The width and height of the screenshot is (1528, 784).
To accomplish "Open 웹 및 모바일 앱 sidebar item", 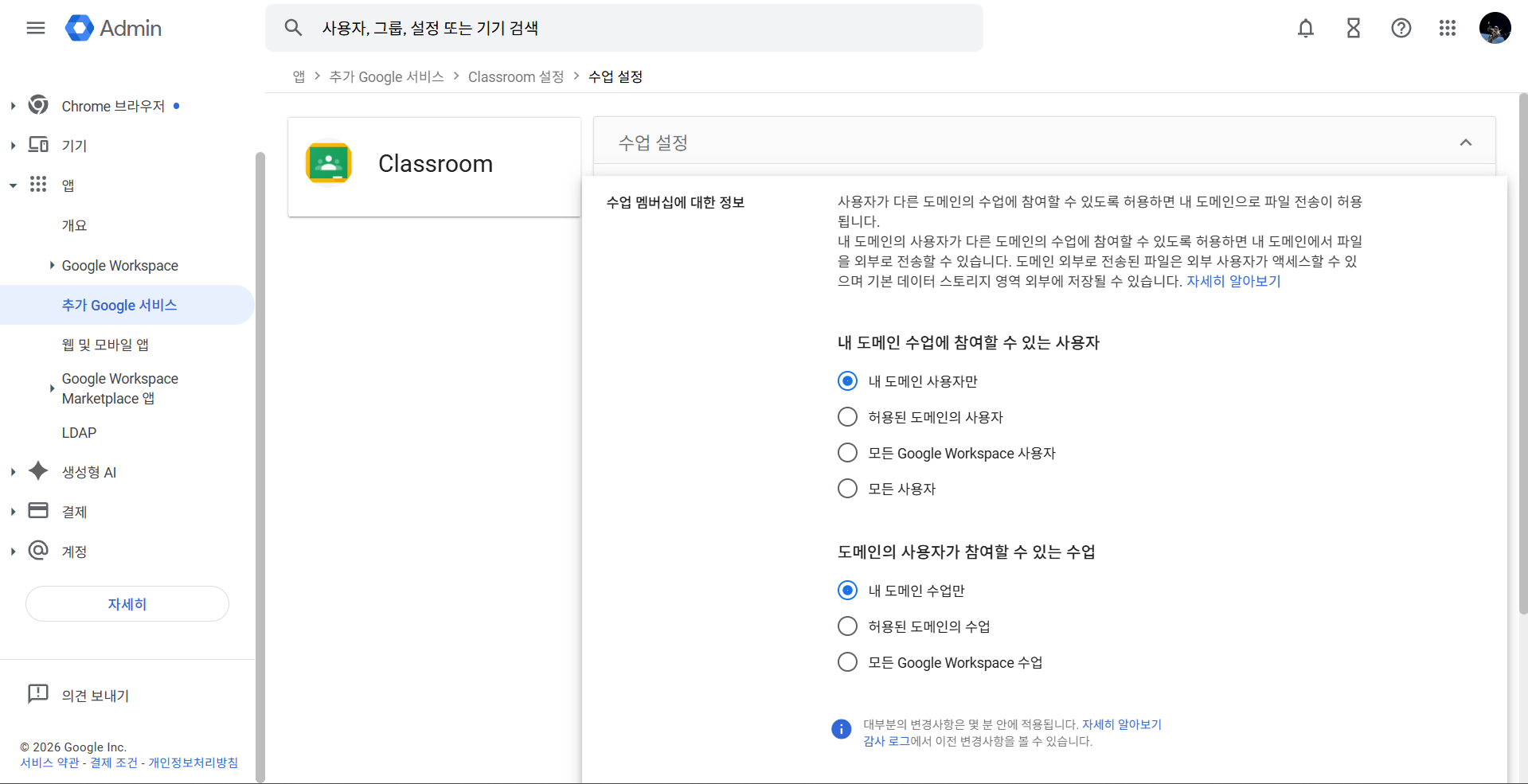I will point(105,345).
